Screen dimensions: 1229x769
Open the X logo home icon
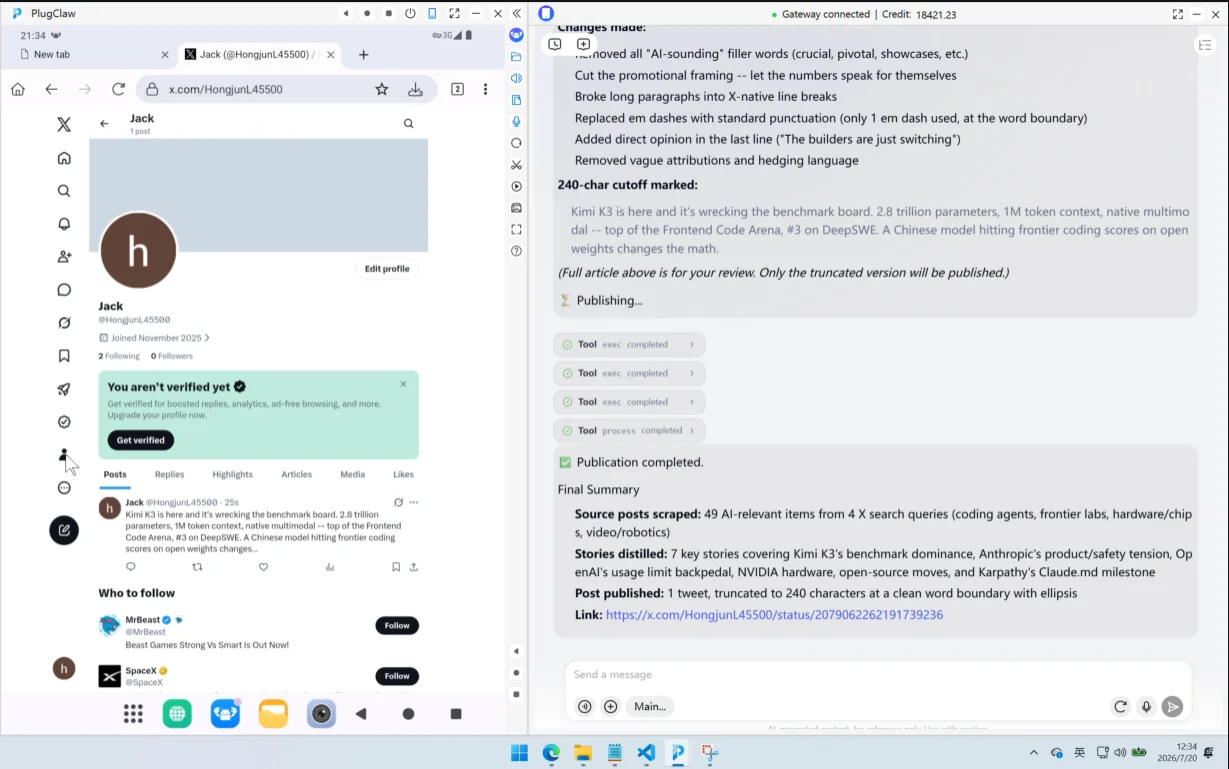coord(64,125)
